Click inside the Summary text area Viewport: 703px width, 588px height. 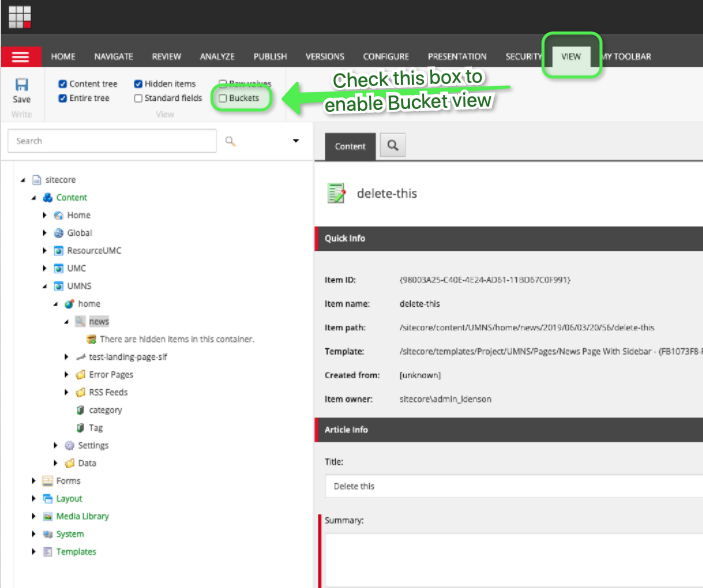click(514, 560)
